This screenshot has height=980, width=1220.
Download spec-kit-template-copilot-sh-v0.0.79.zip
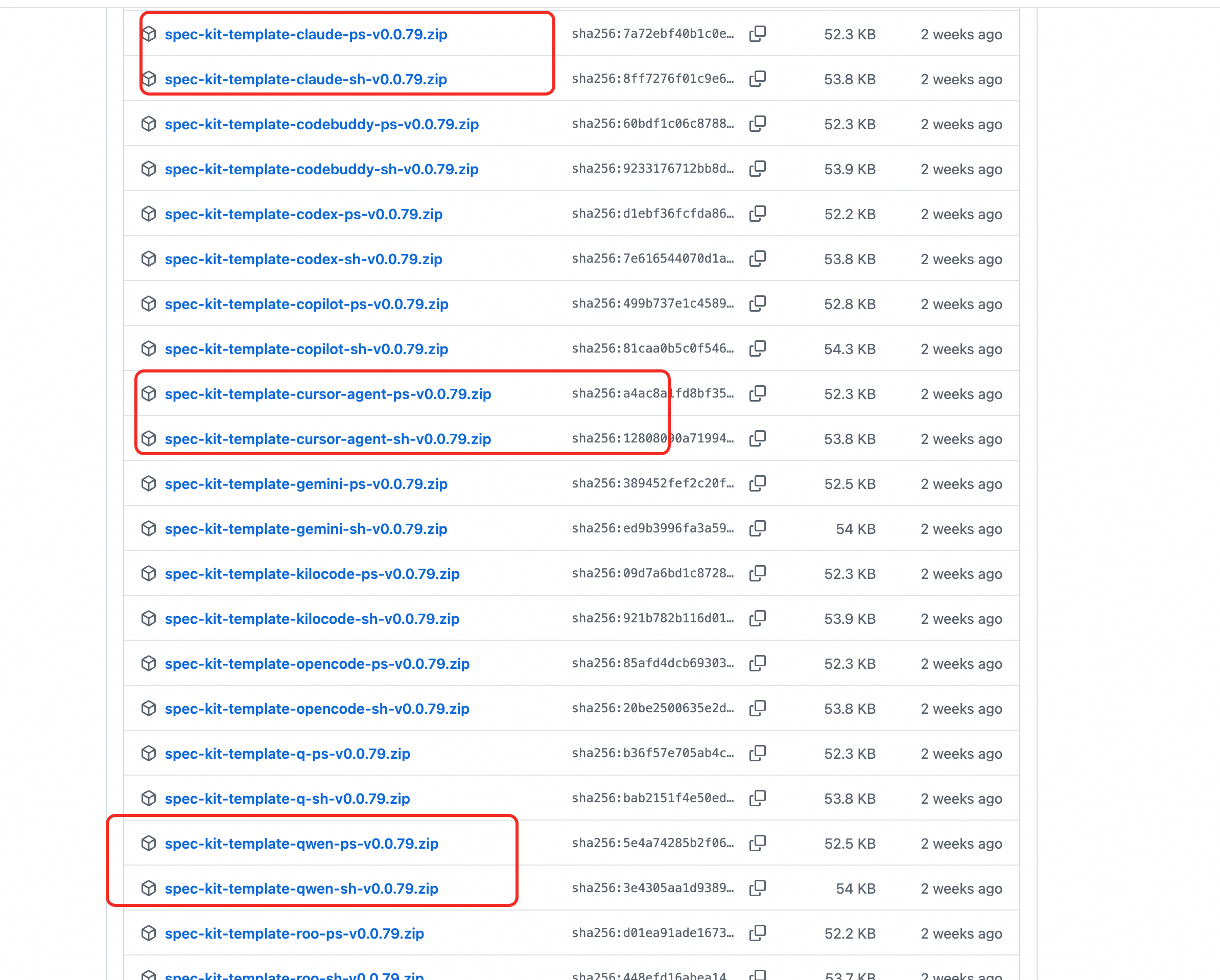point(306,349)
